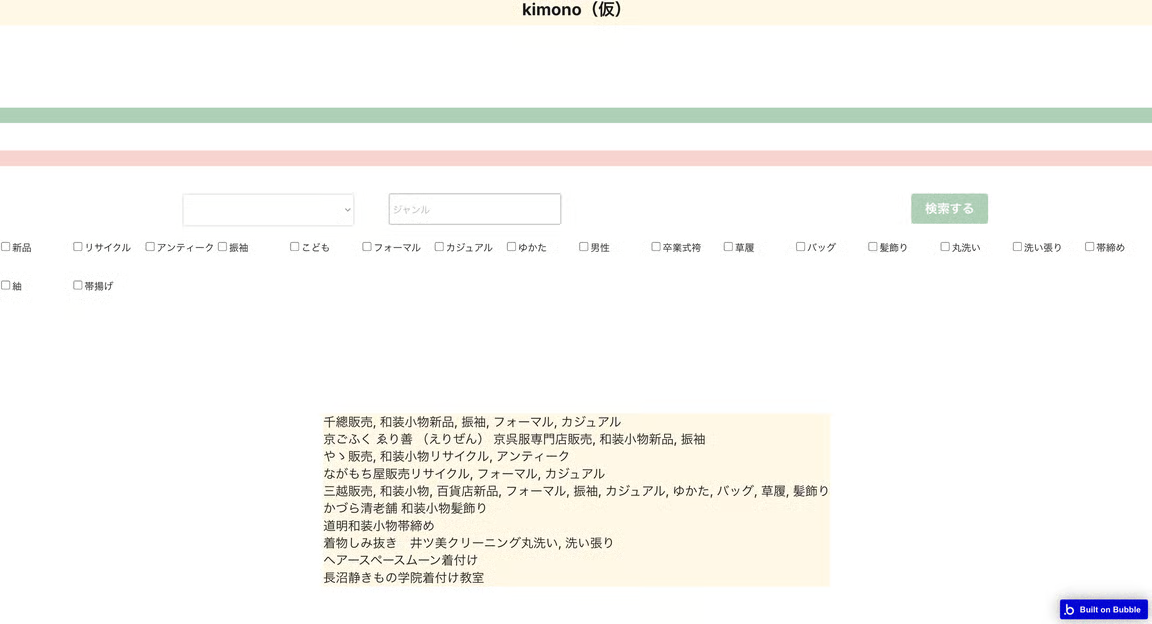Check the 新品 checkbox
The height and width of the screenshot is (624, 1152).
tap(6, 247)
